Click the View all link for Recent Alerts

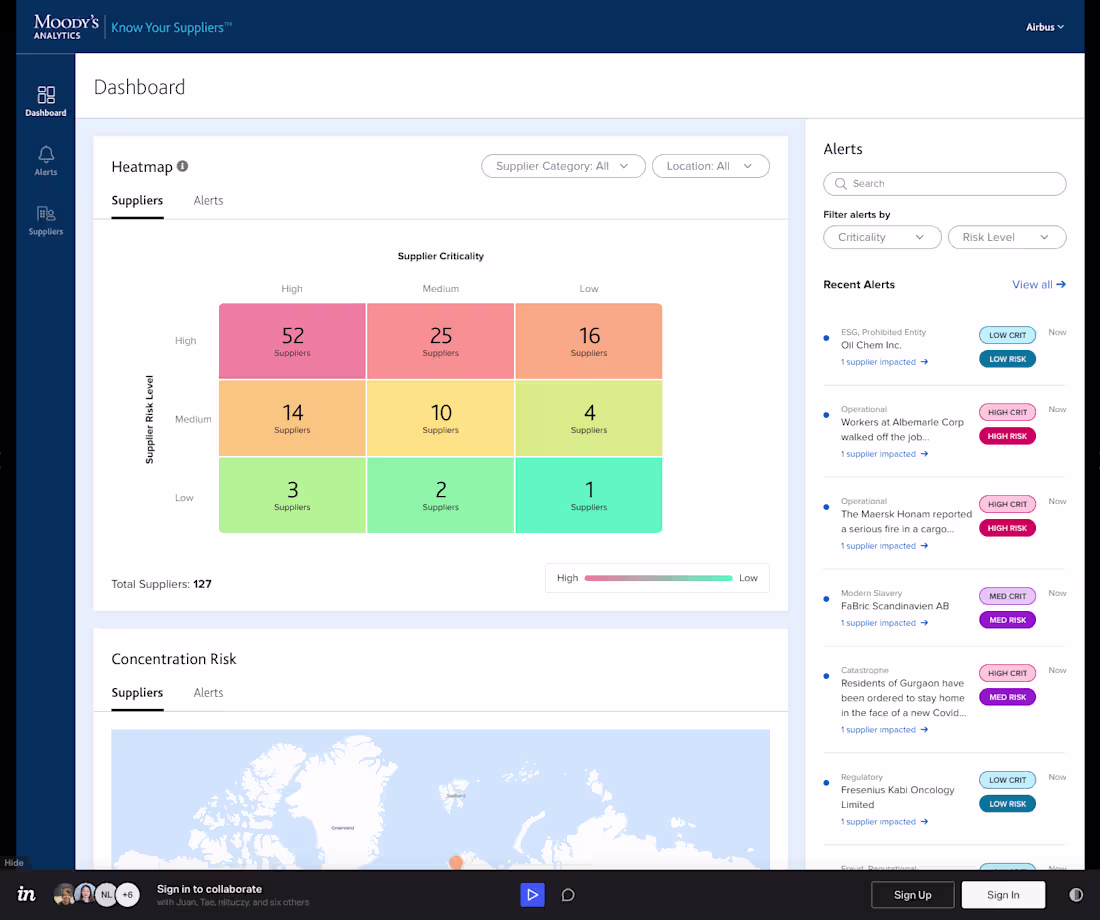[1038, 284]
